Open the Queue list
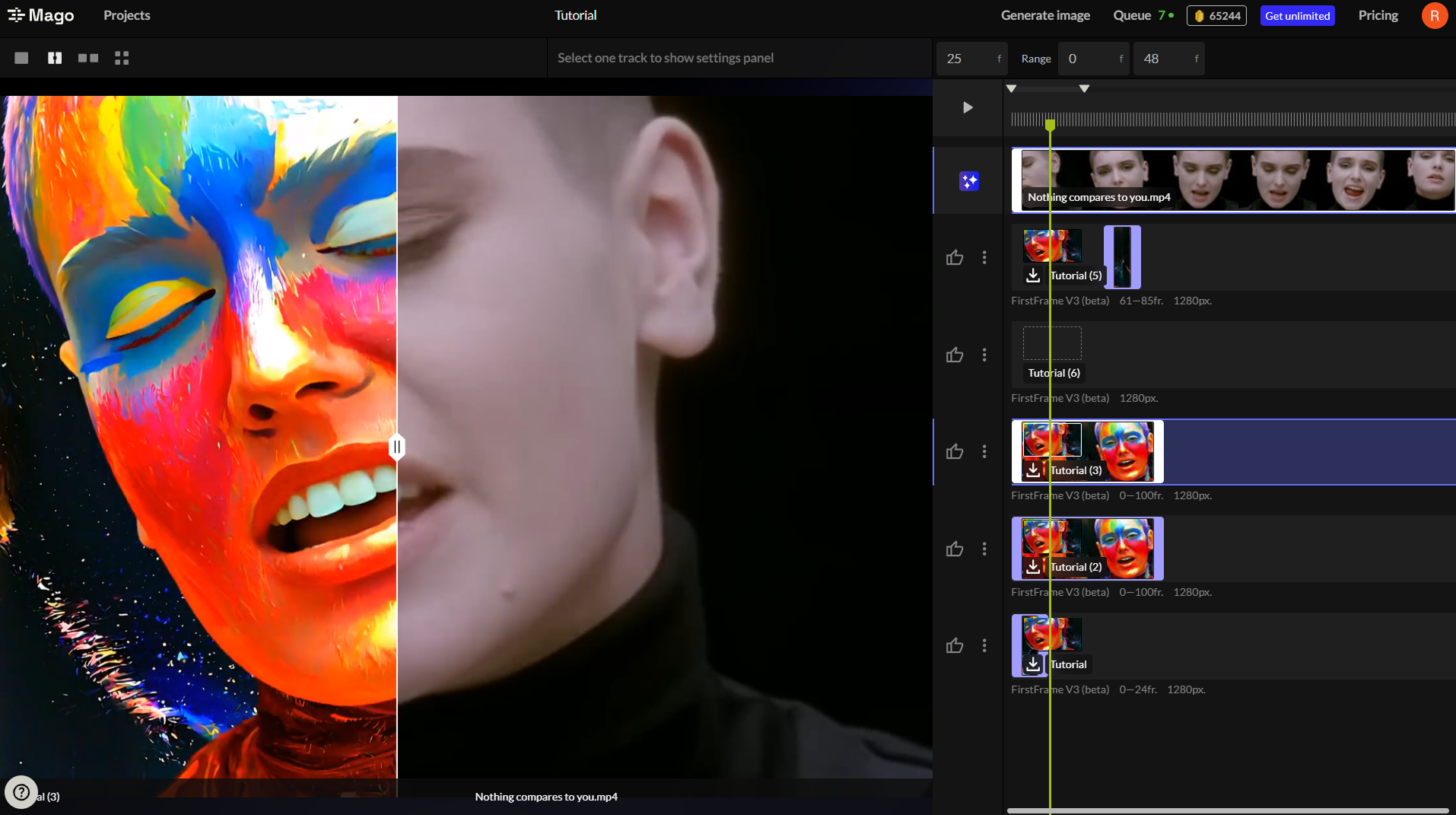The height and width of the screenshot is (815, 1456). (1143, 15)
